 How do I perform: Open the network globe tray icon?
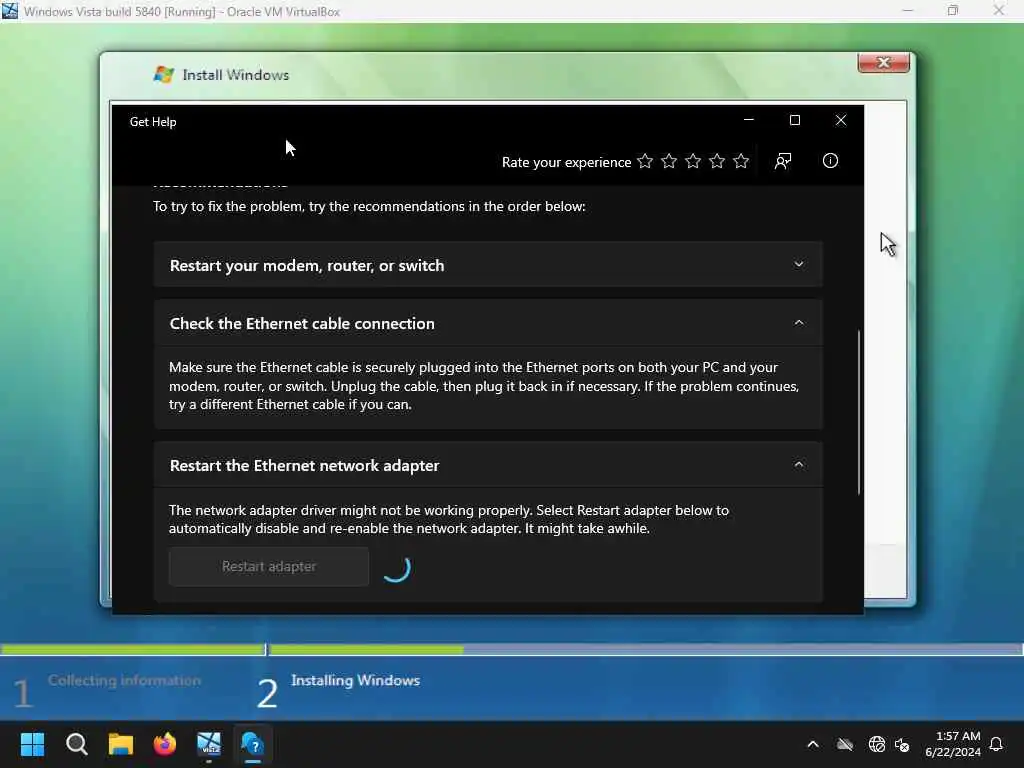(x=876, y=744)
